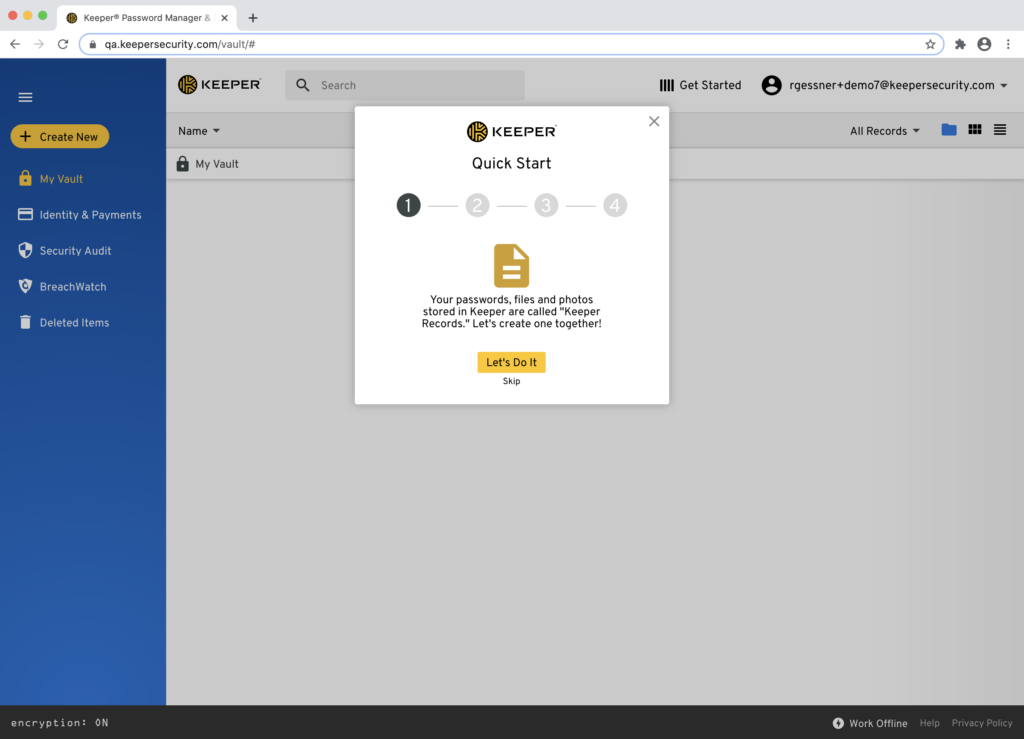
Task: Switch to grid view of records
Action: click(x=974, y=129)
